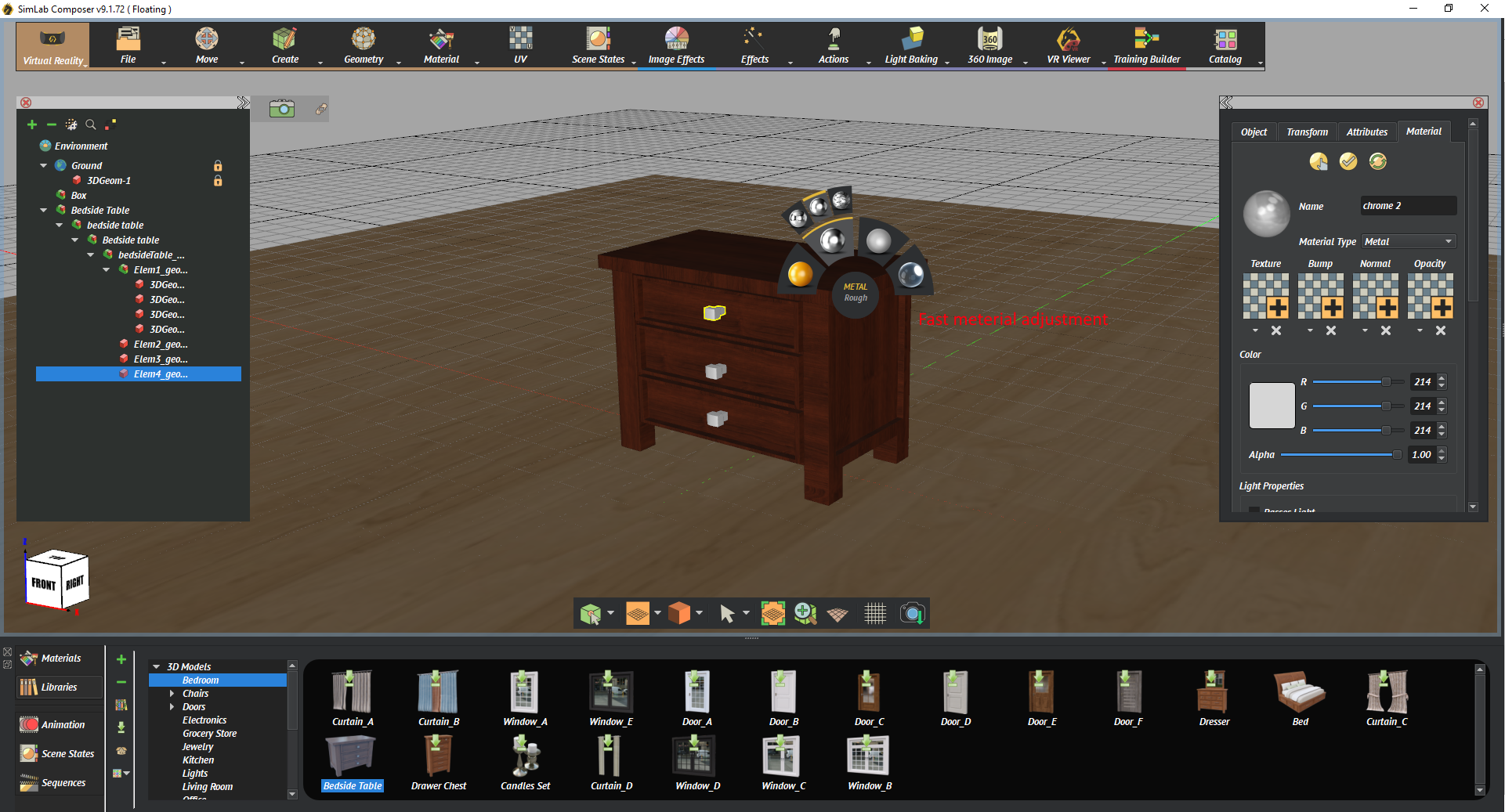Click the Training Builder icon
The height and width of the screenshot is (812, 1505).
click(1146, 39)
